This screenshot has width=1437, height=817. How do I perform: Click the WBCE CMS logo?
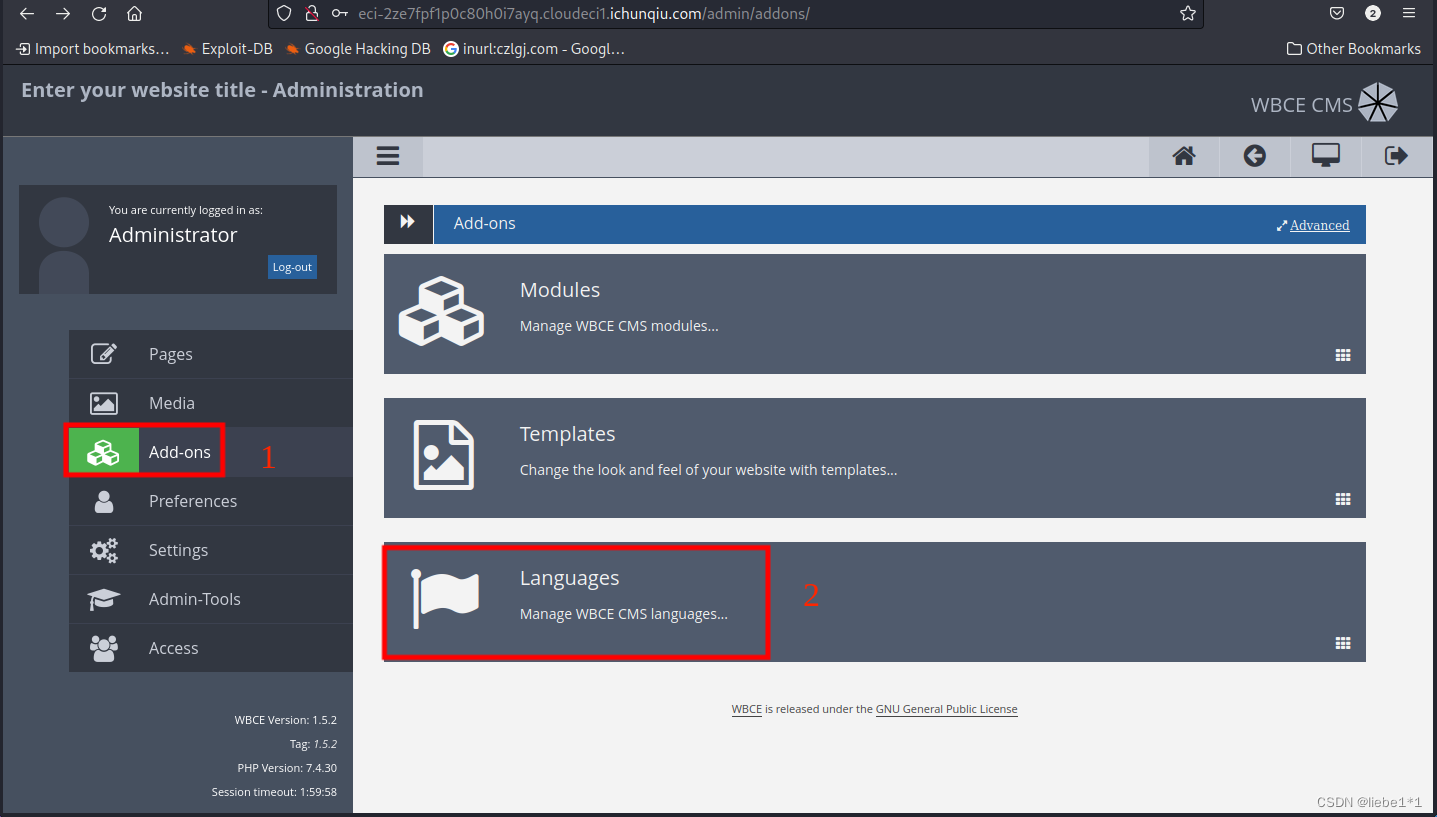tap(1324, 104)
